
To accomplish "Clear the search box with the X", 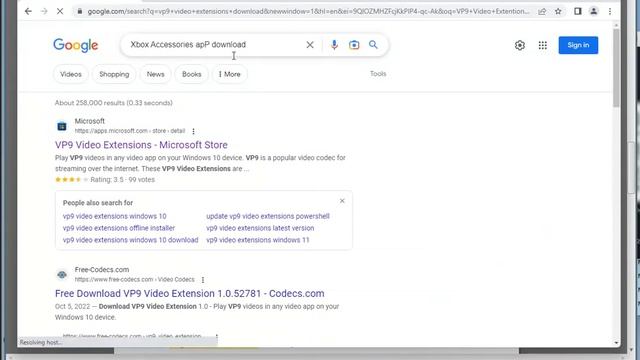I will click(310, 45).
